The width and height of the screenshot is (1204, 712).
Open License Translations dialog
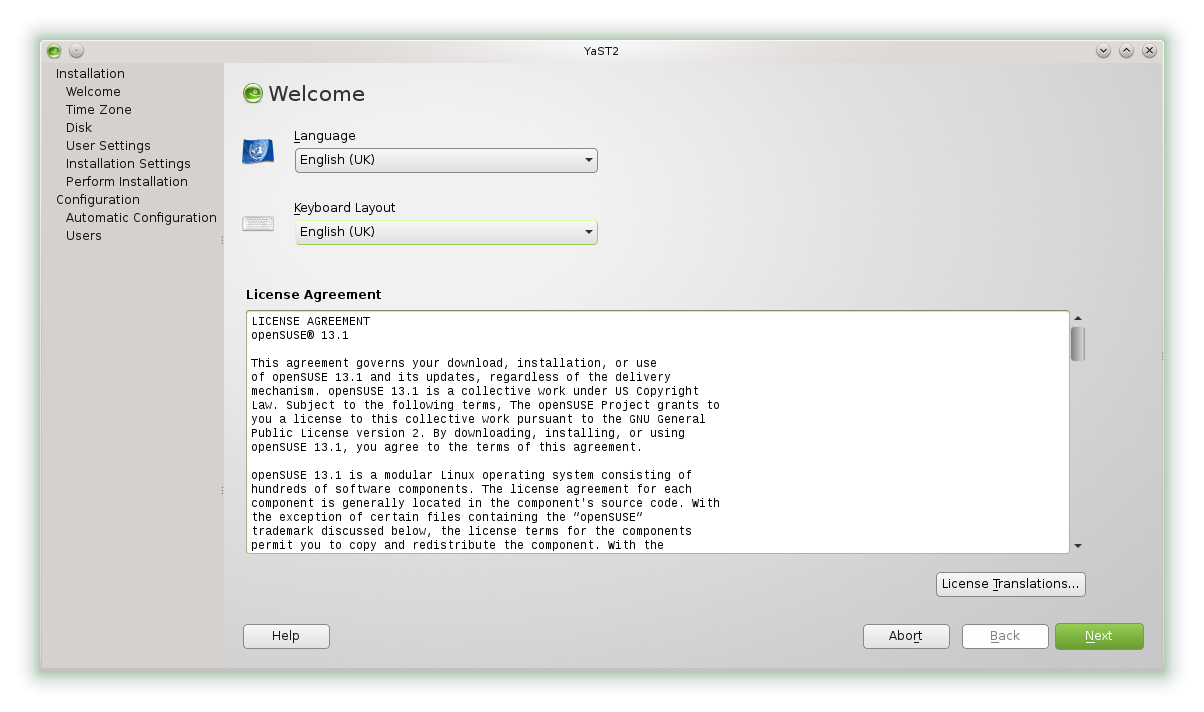(1011, 584)
